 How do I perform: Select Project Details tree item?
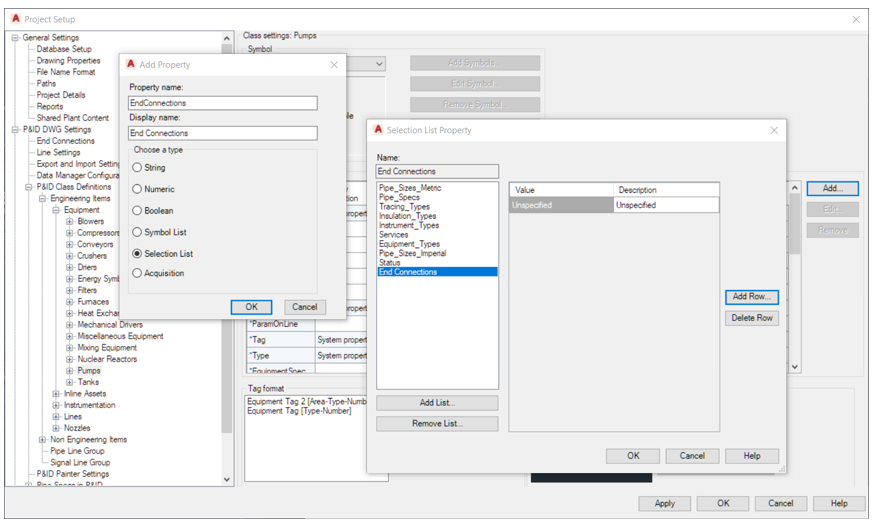pos(61,95)
